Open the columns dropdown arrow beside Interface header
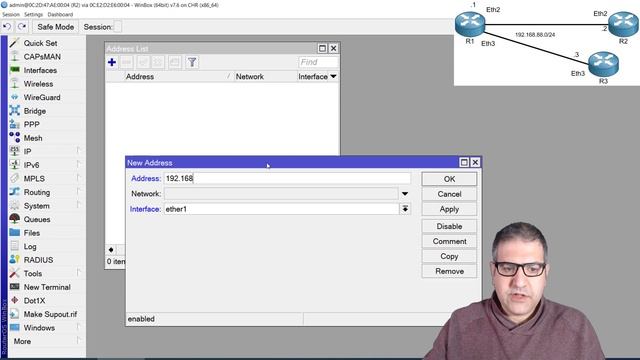The height and width of the screenshot is (360, 640). point(333,77)
